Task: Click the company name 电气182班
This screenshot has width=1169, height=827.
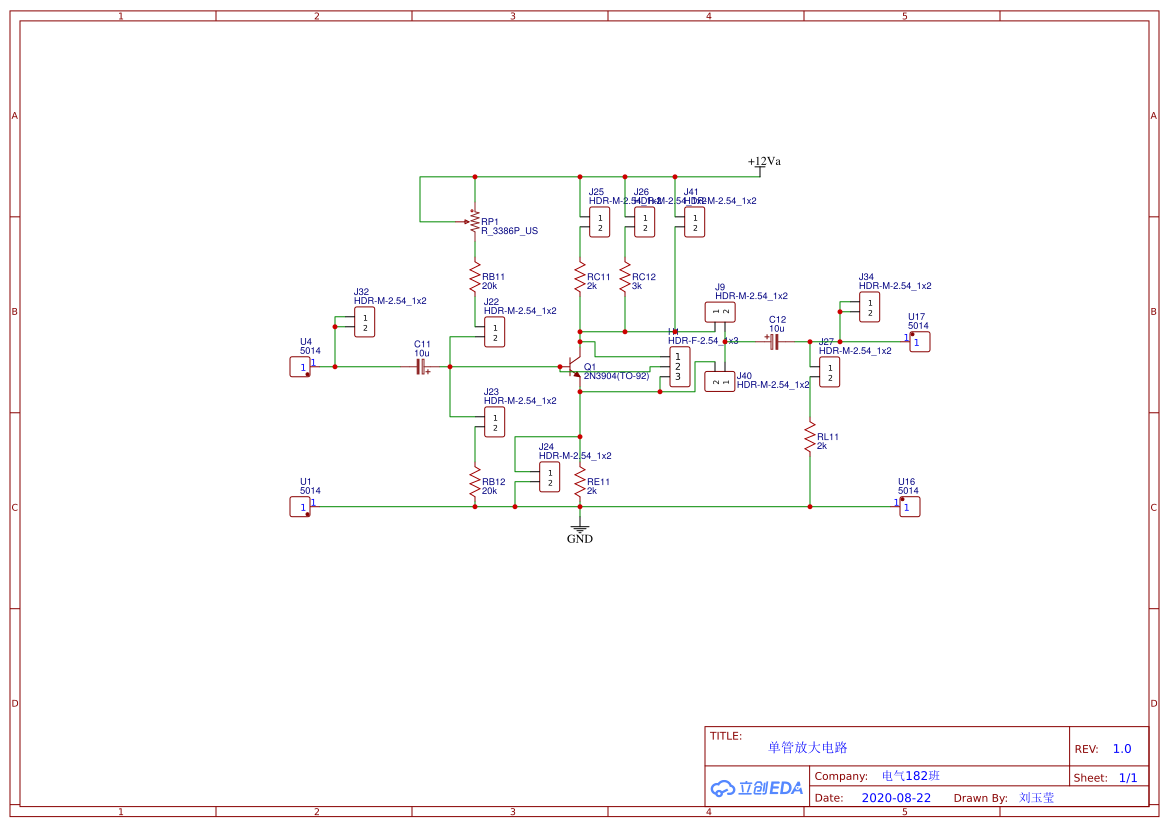Action: tap(910, 776)
